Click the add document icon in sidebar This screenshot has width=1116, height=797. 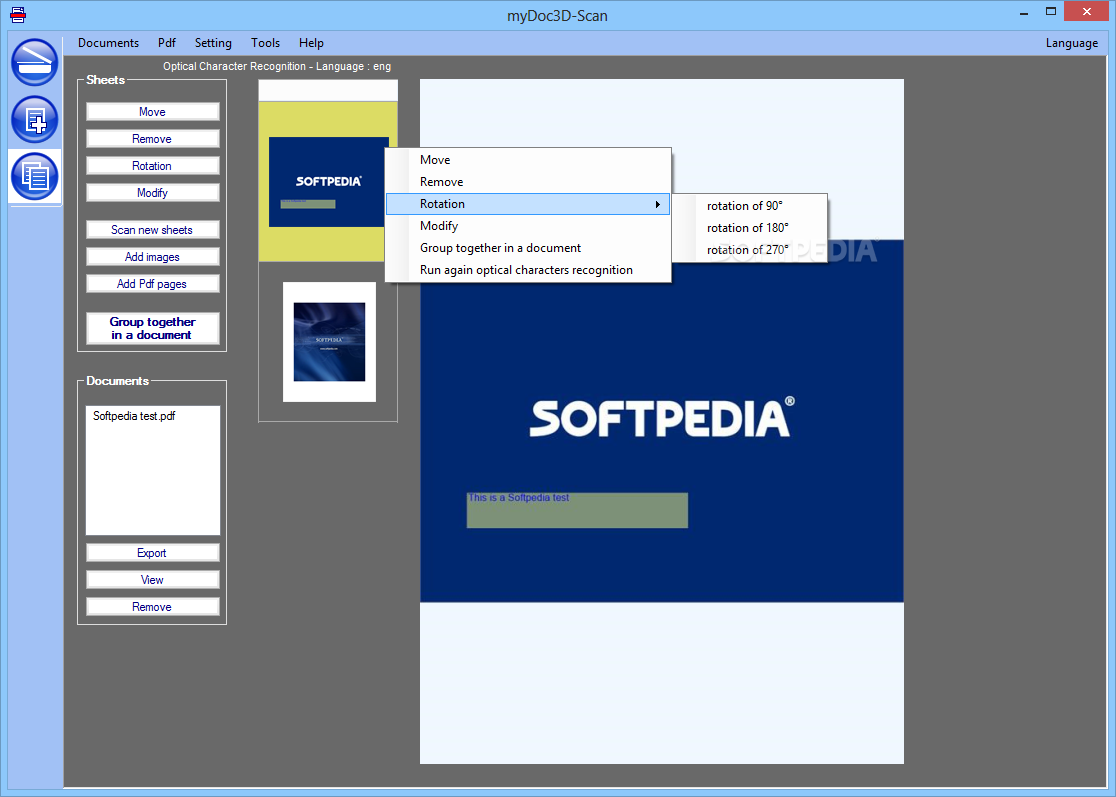(34, 119)
